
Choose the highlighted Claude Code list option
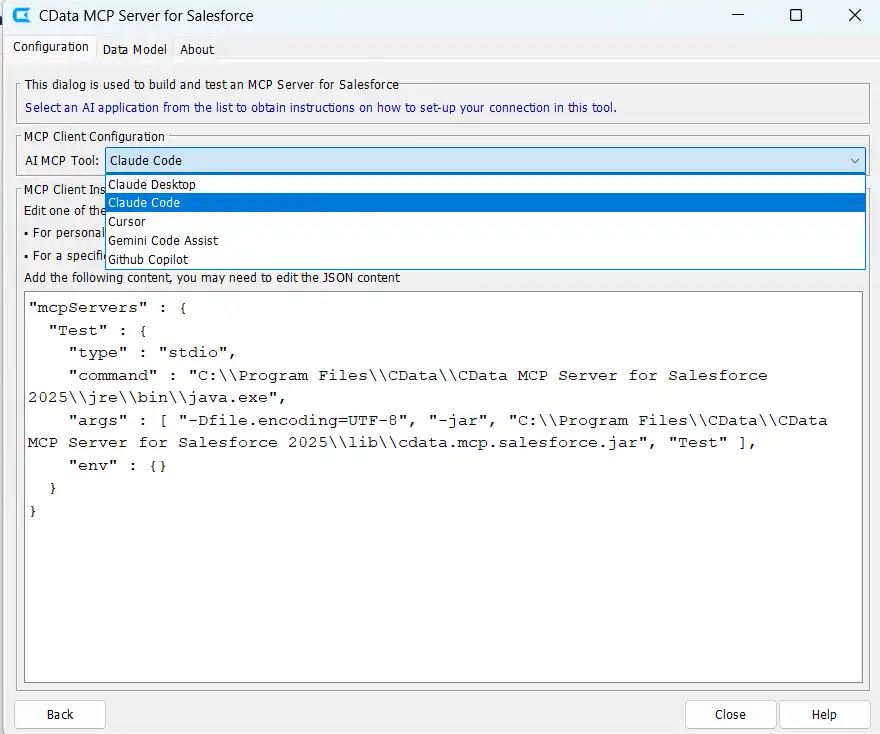click(x=144, y=203)
